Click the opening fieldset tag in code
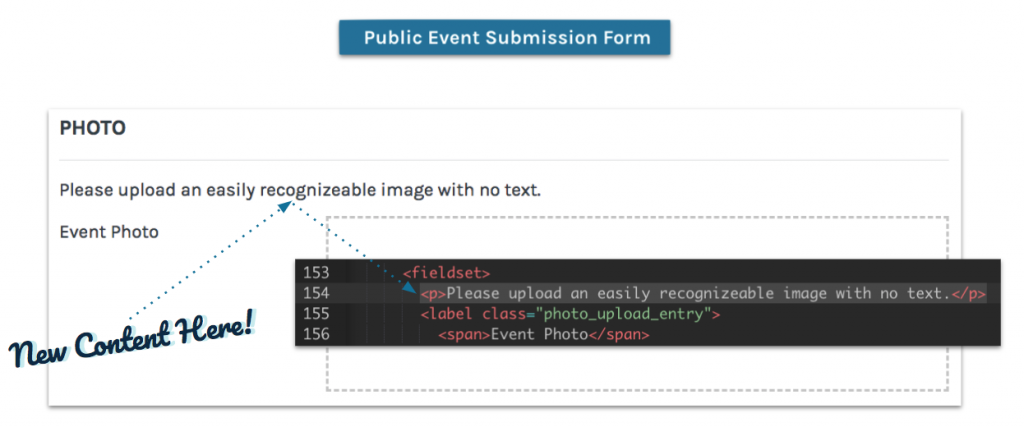 [x=447, y=272]
